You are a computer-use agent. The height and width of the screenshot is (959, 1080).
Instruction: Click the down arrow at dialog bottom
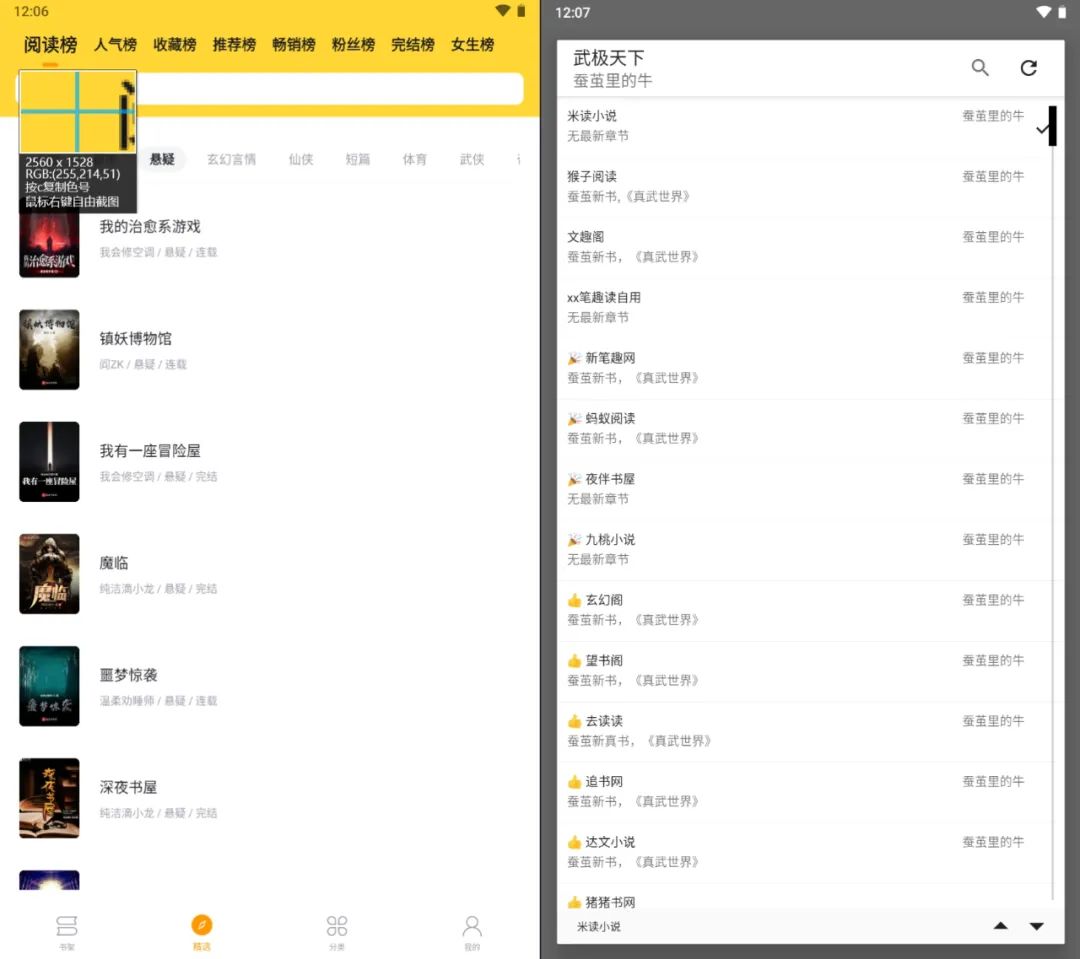(1037, 926)
